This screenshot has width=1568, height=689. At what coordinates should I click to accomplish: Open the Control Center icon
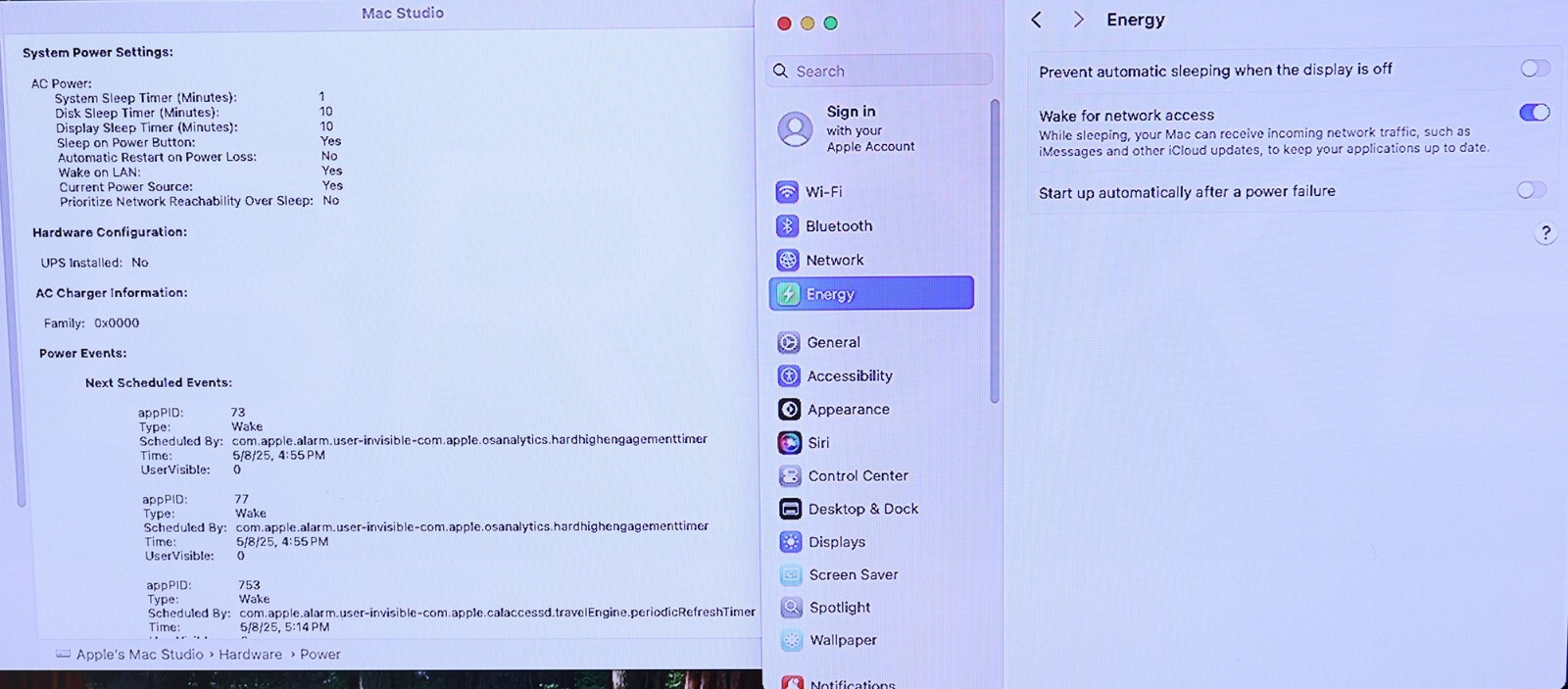790,476
